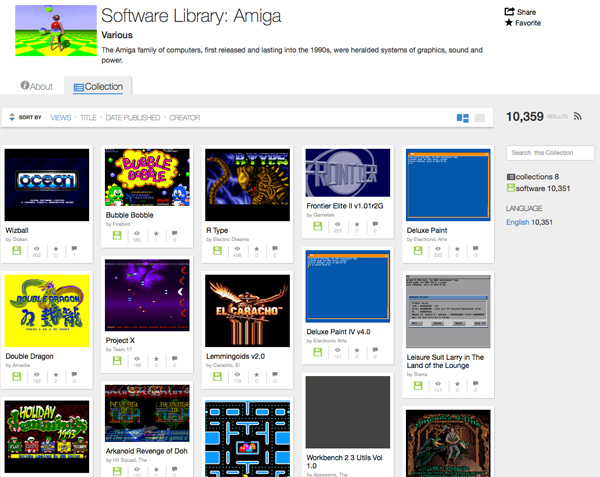Open Frontier Elite II v1.01r2G title

[345, 206]
